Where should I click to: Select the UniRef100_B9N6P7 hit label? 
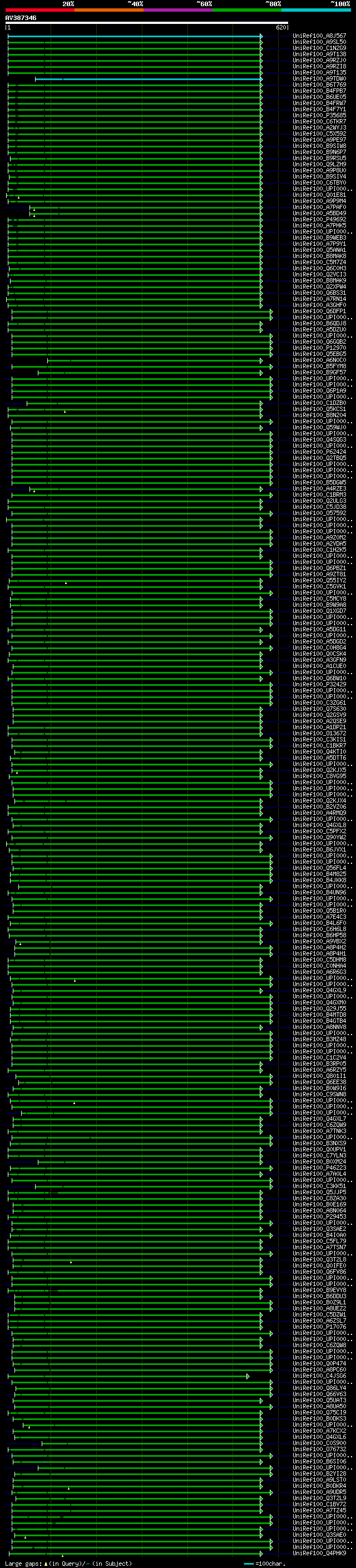[x=319, y=152]
